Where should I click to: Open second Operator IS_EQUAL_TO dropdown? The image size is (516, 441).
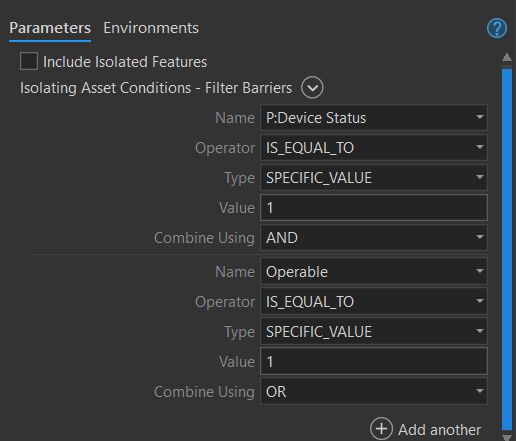pyautogui.click(x=374, y=301)
